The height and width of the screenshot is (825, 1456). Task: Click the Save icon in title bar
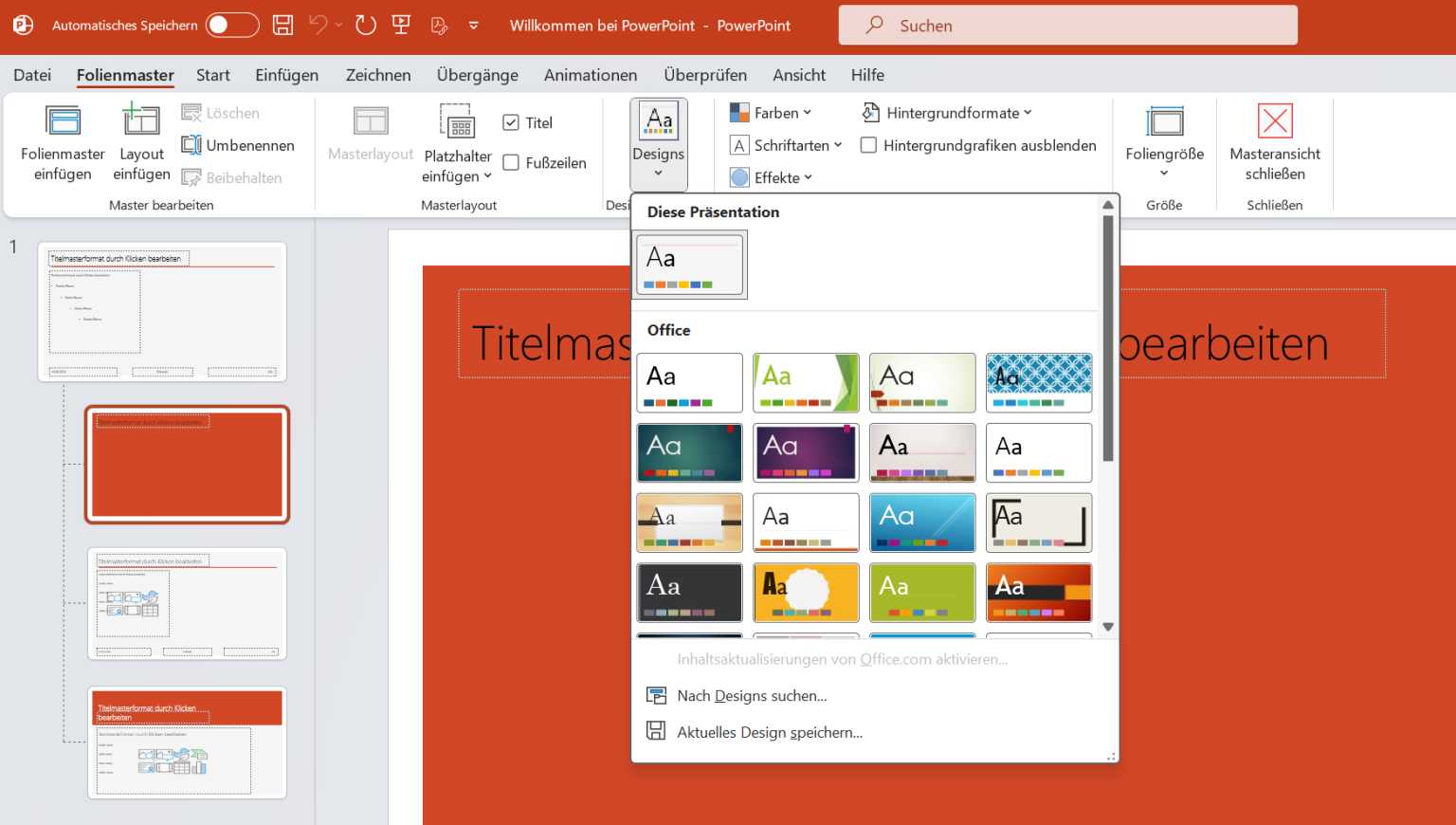pyautogui.click(x=282, y=26)
